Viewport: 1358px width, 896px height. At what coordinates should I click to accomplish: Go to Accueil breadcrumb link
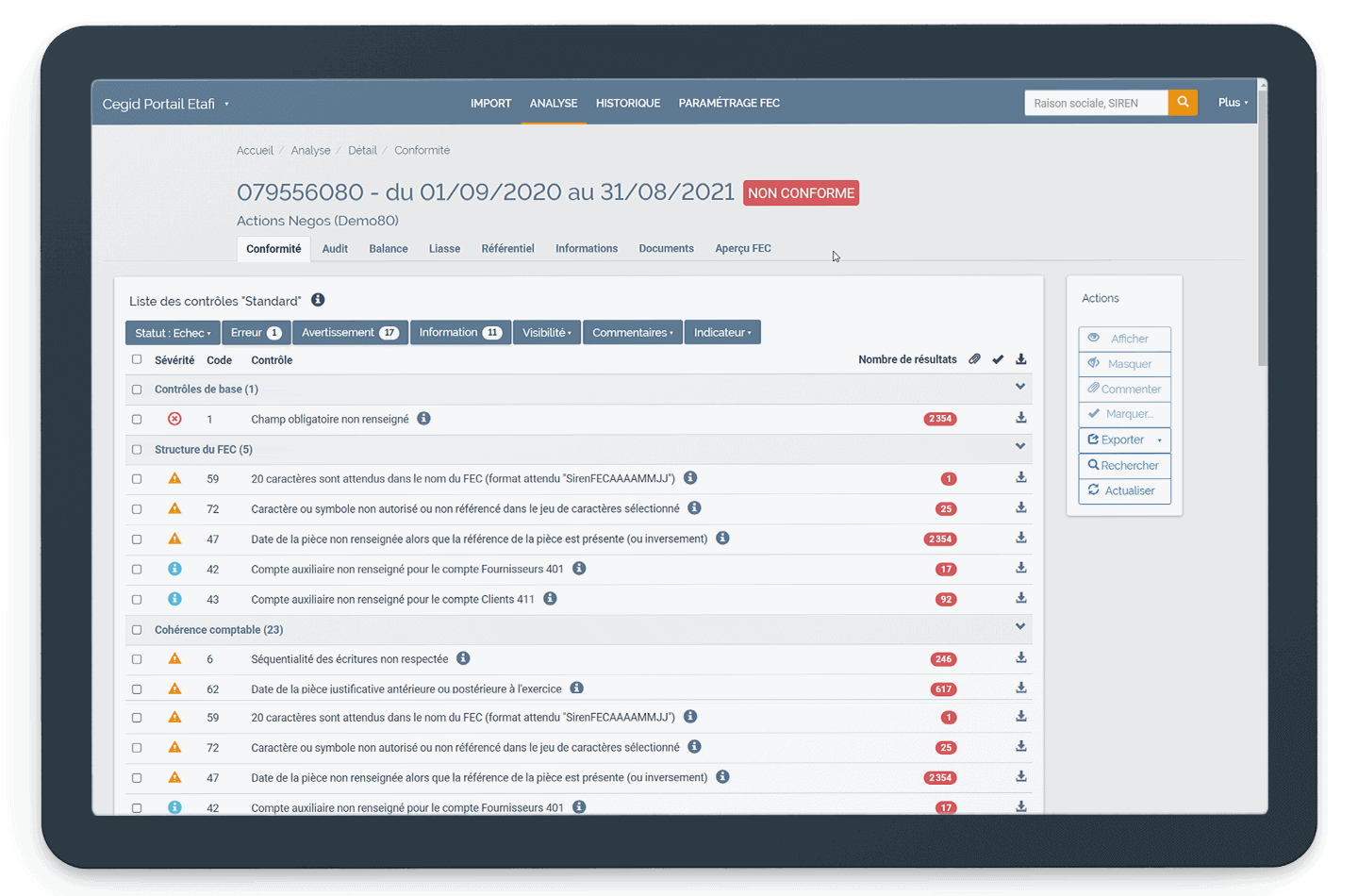pos(255,151)
